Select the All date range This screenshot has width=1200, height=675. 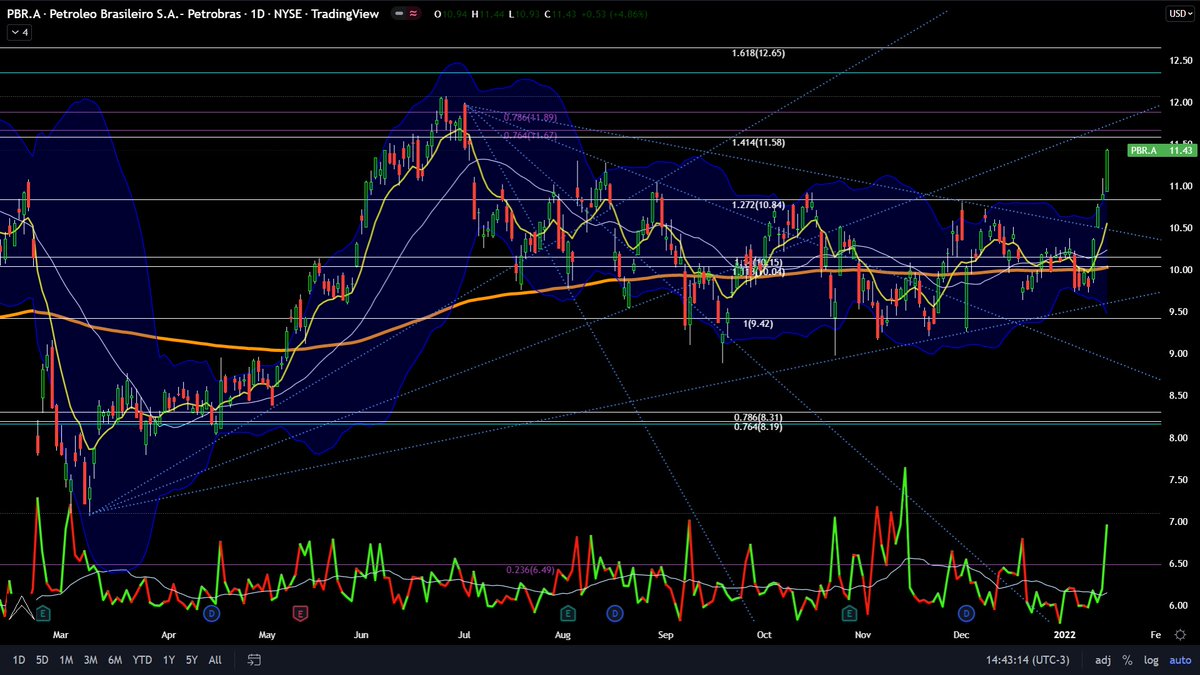tap(215, 660)
